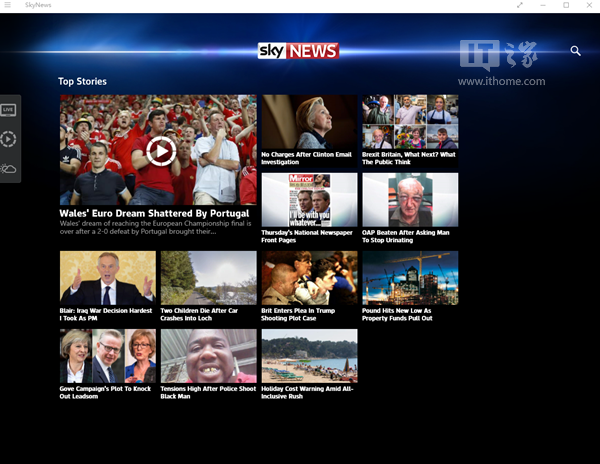Open headline Blair: Iraq War Decision Hardest
Screen dimensions: 600x464
(x=106, y=314)
